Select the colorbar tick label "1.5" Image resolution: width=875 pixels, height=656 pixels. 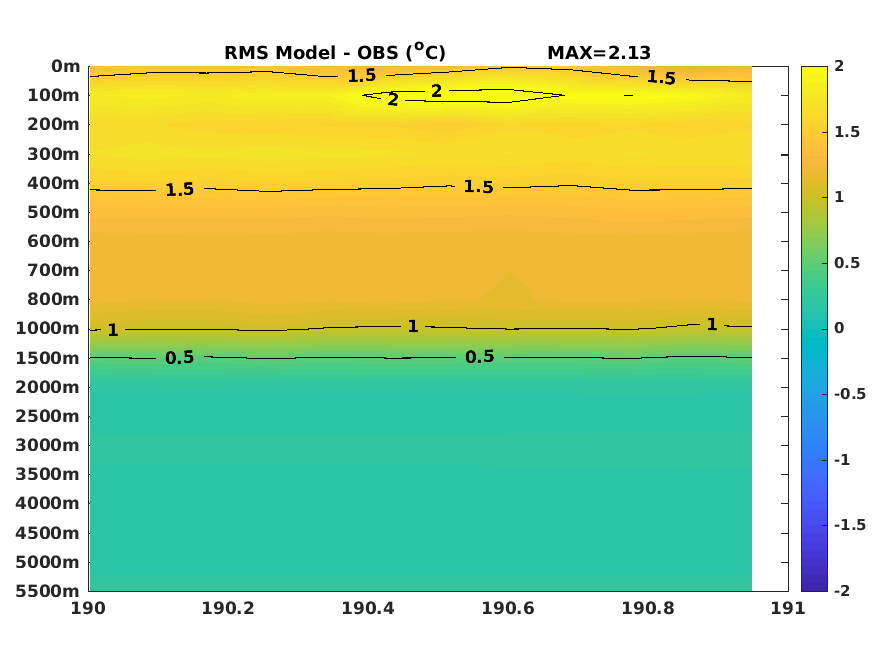847,132
